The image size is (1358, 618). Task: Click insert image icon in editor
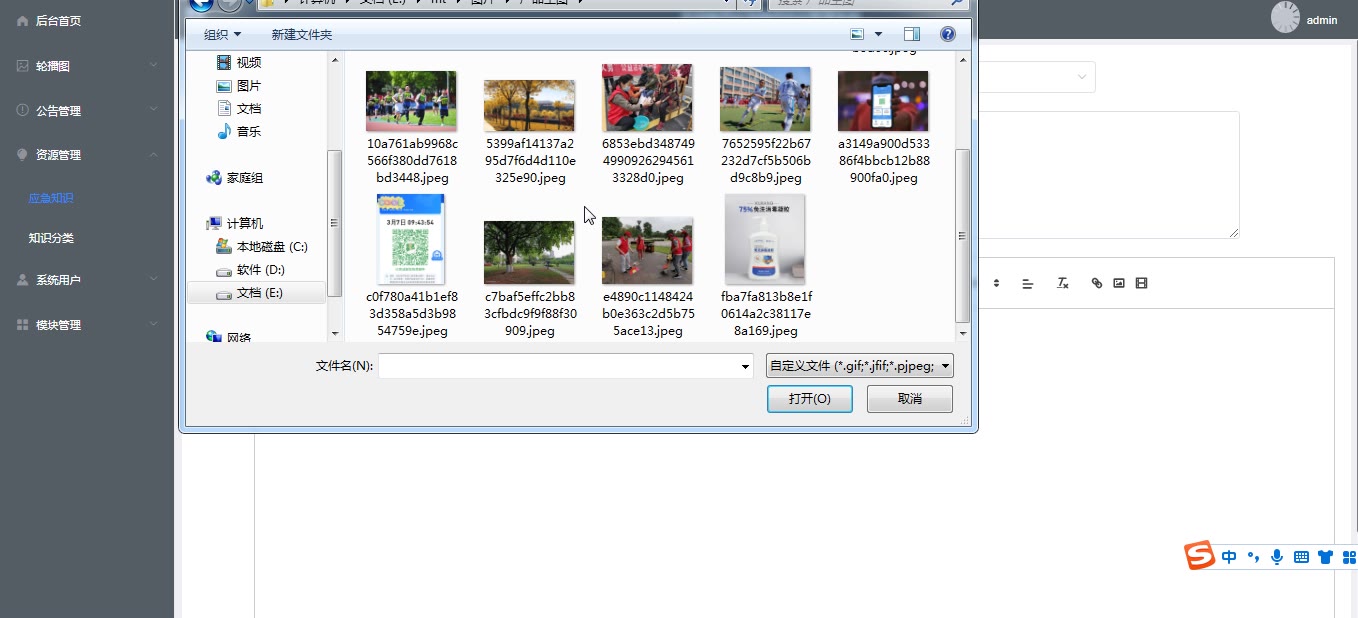[1119, 283]
